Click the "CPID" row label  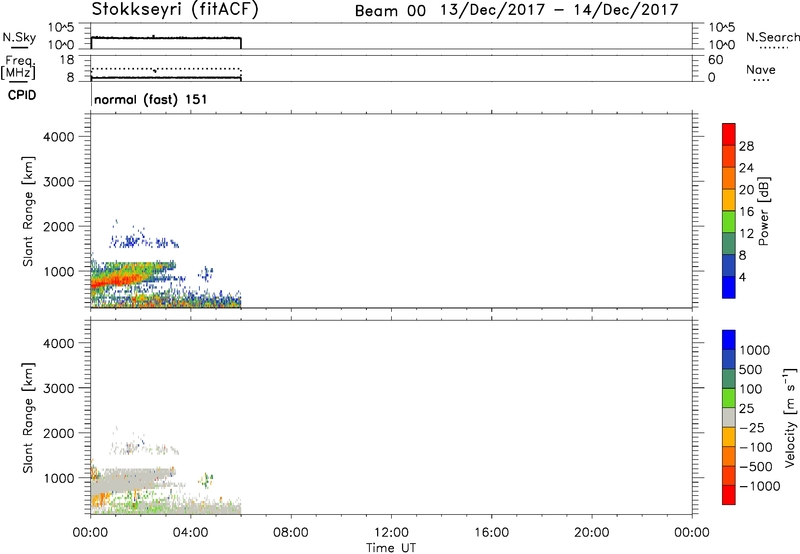pos(22,95)
